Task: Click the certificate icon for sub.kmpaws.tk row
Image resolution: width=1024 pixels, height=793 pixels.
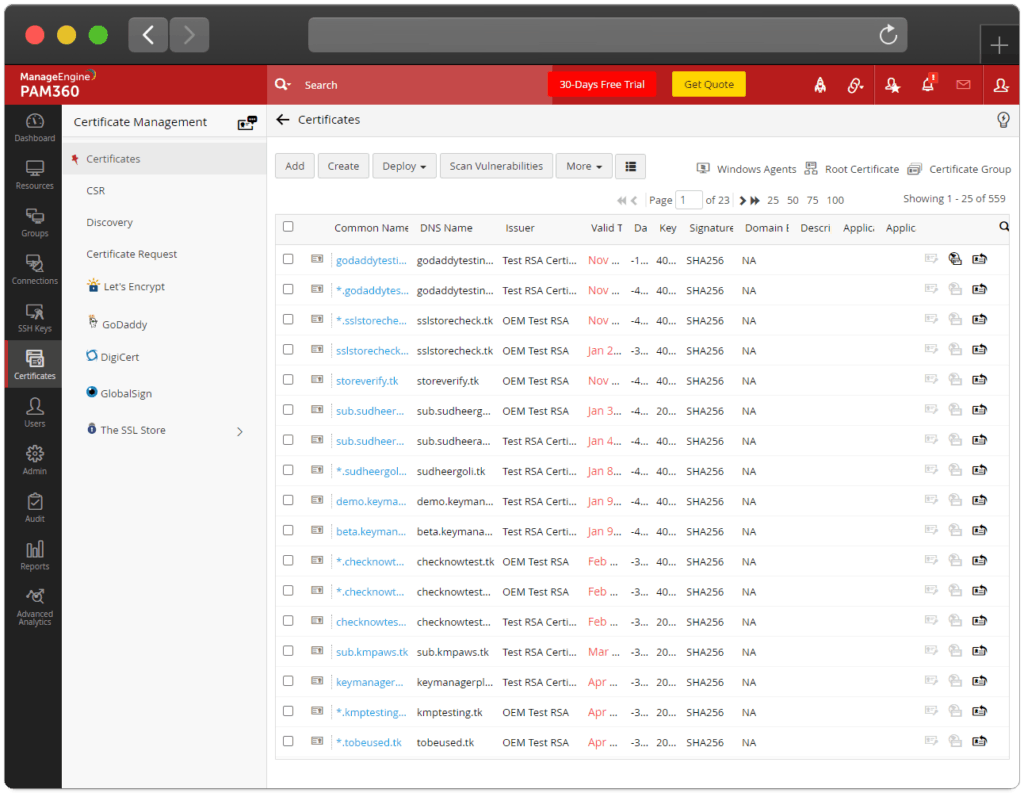Action: [317, 651]
